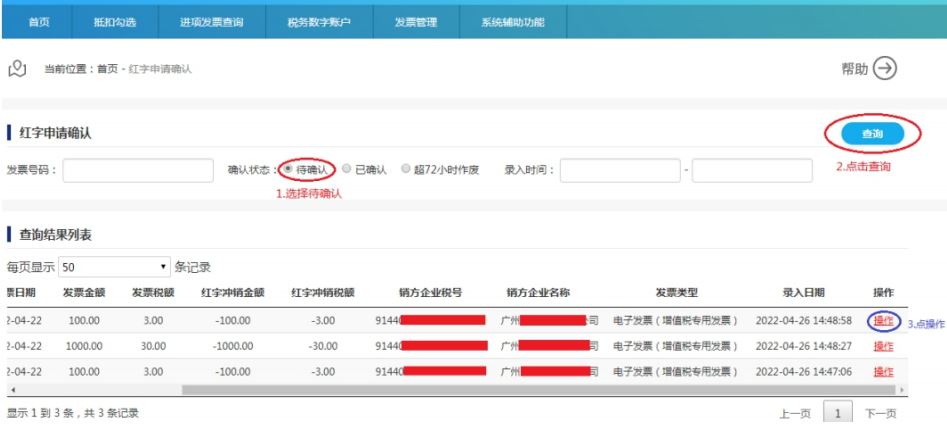This screenshot has height=428, width=947.
Task: Open the 抵扣勾选 menu
Action: (x=115, y=23)
